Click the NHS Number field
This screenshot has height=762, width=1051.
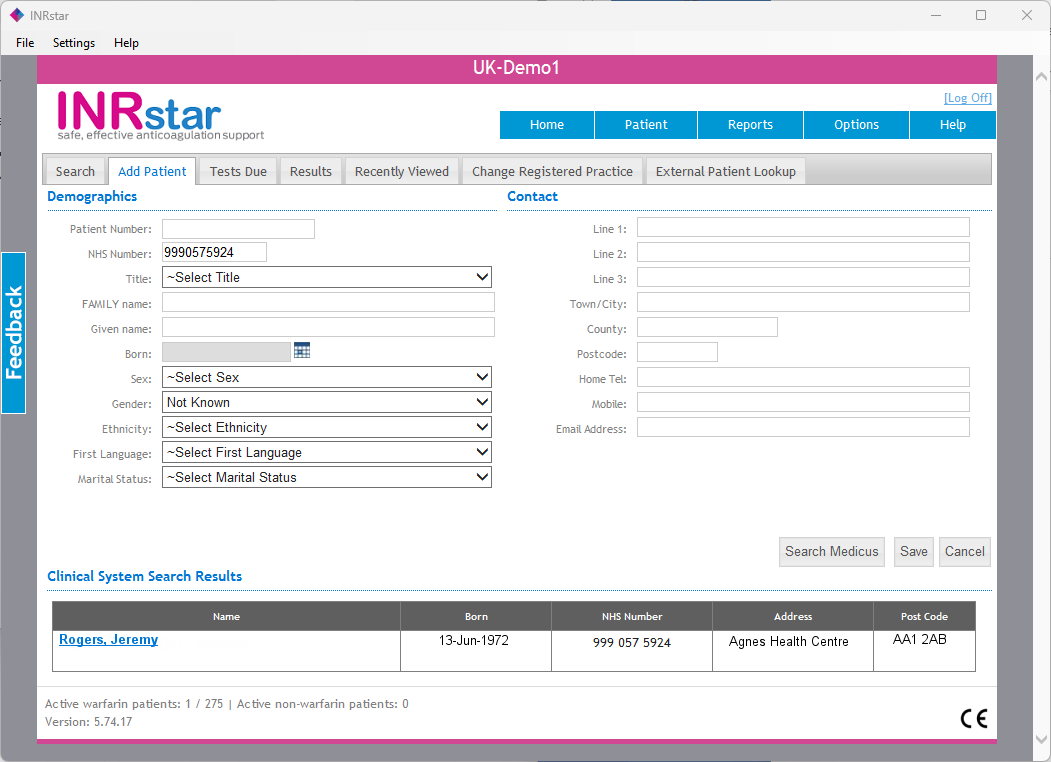coord(214,252)
